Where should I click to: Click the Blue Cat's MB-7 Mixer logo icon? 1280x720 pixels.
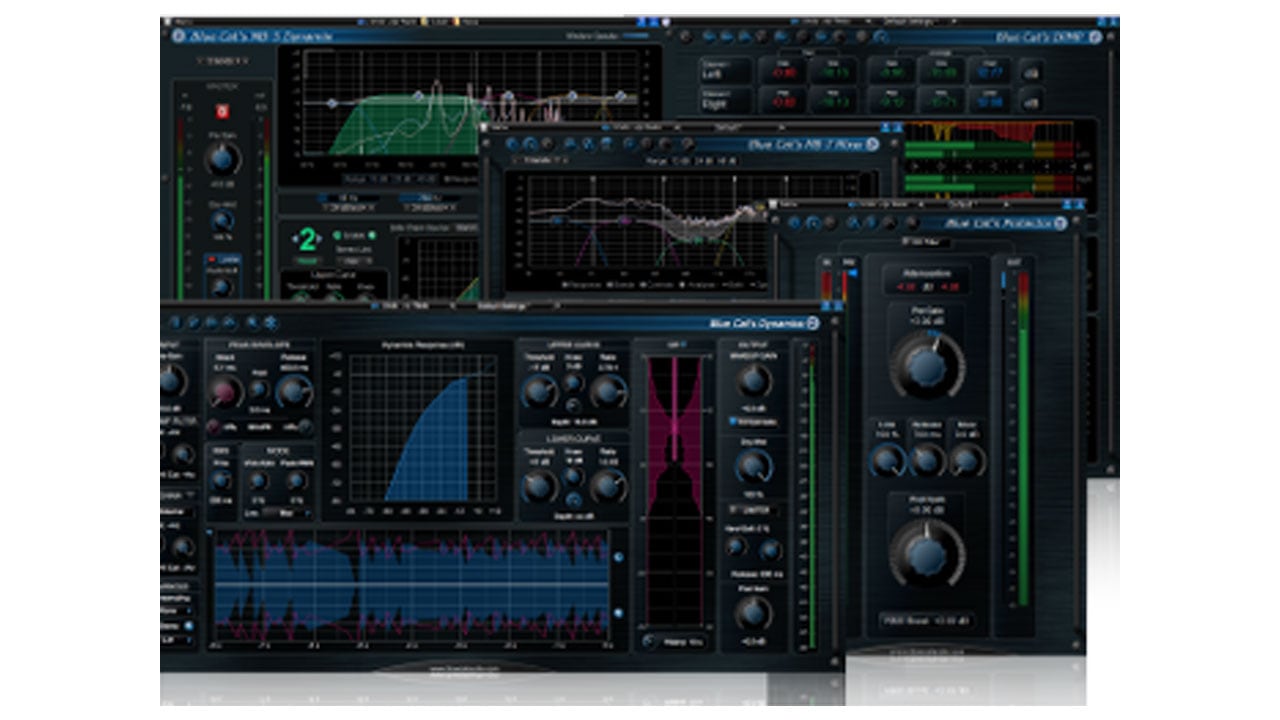[x=872, y=144]
